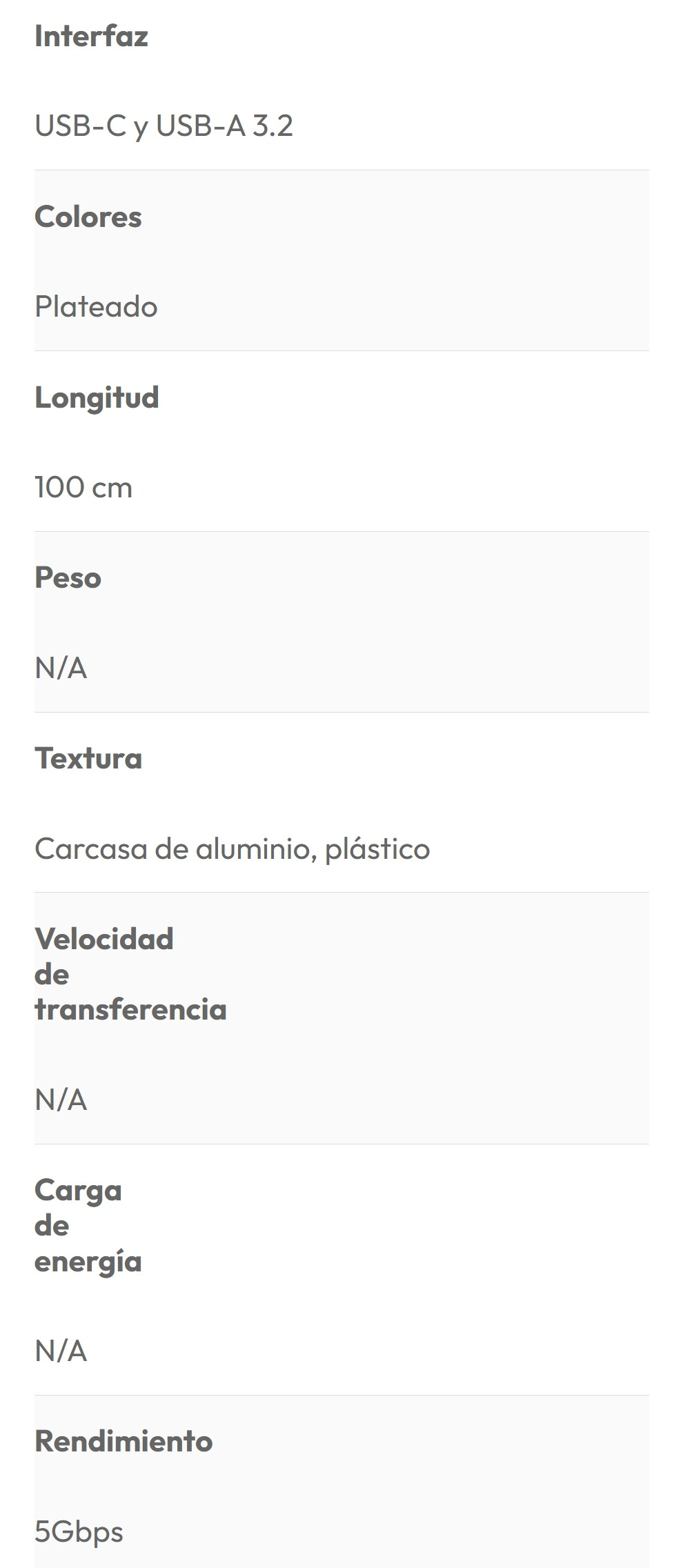Click N/A under Carga de energía

pyautogui.click(x=61, y=1351)
